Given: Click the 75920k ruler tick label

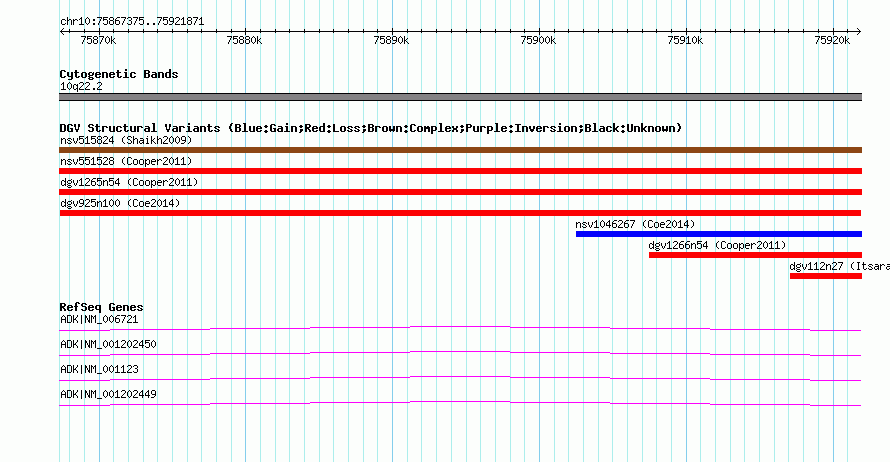Looking at the screenshot, I should tap(832, 40).
